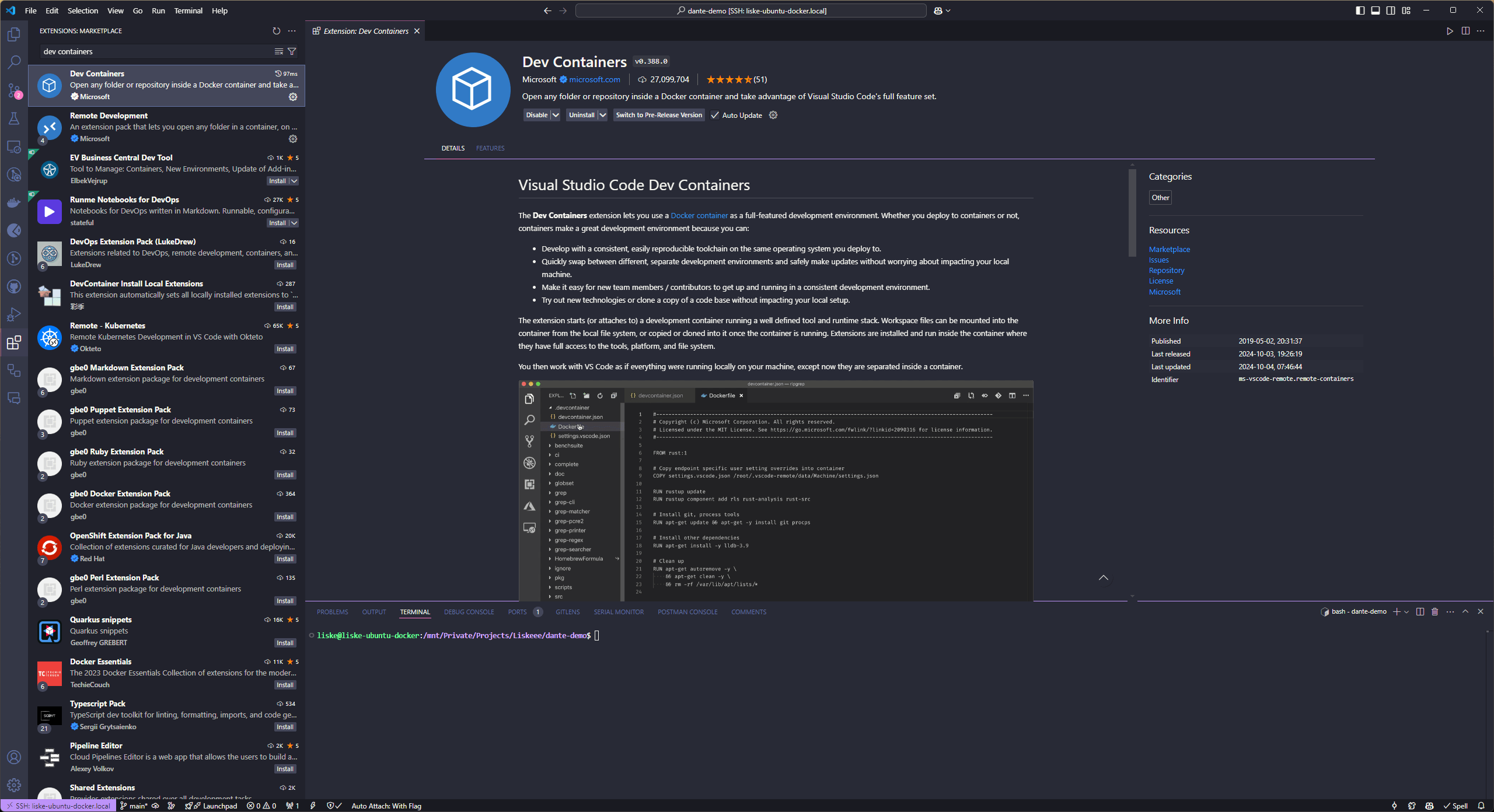Split the terminal panel

(1420, 611)
